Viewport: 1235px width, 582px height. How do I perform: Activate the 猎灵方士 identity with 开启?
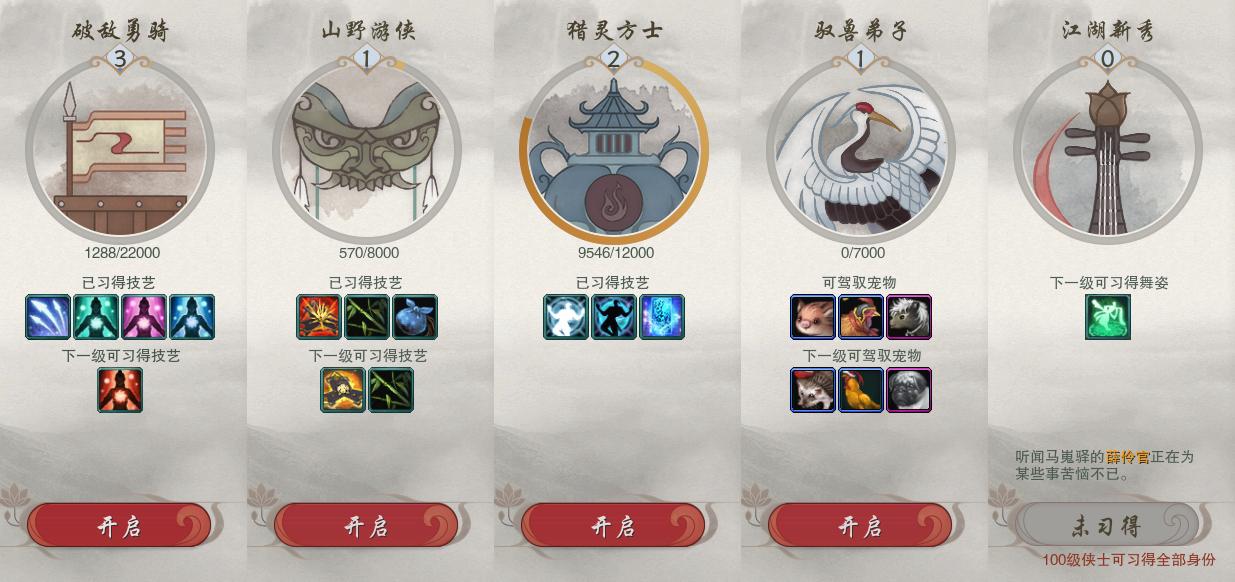613,526
